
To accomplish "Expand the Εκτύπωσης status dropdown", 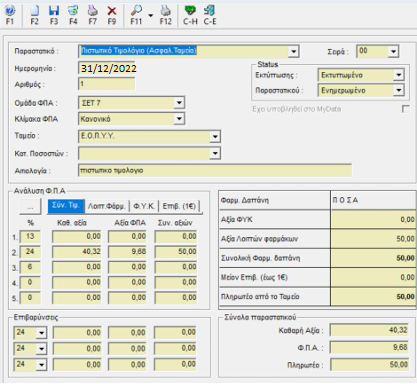I will (x=399, y=75).
